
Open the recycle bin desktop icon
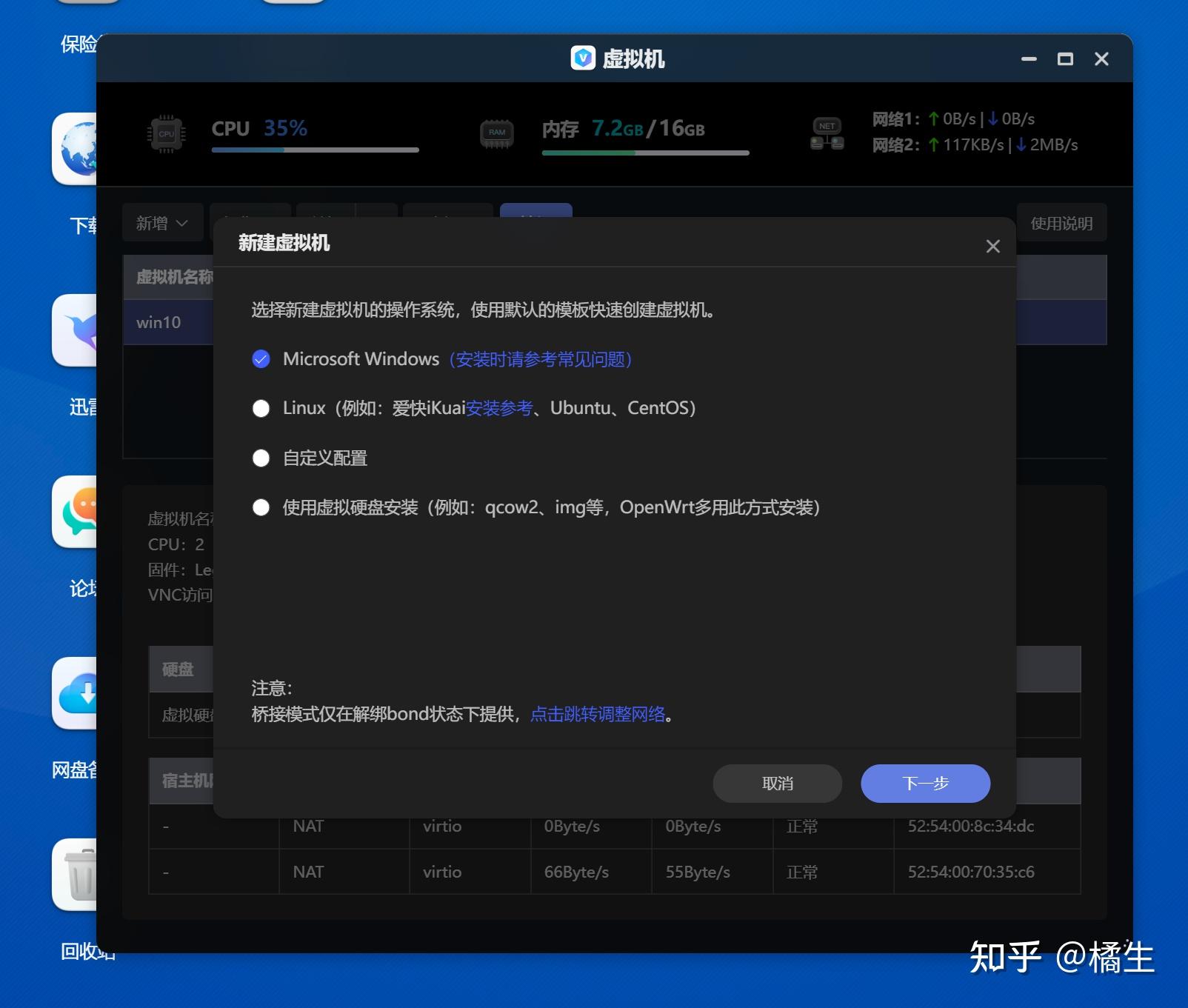(75, 875)
